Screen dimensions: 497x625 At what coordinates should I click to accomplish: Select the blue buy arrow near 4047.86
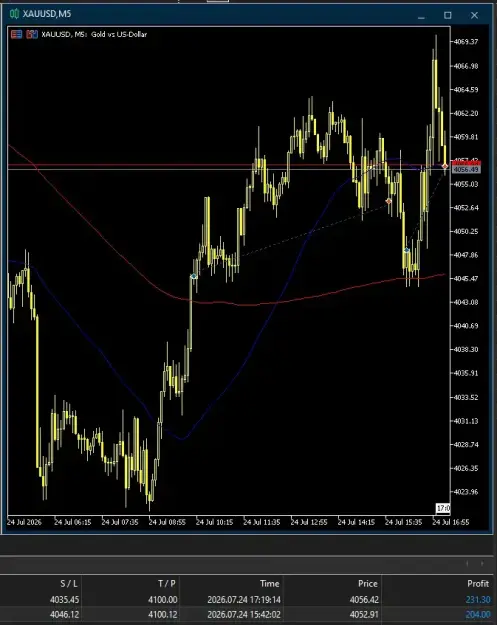pos(407,250)
